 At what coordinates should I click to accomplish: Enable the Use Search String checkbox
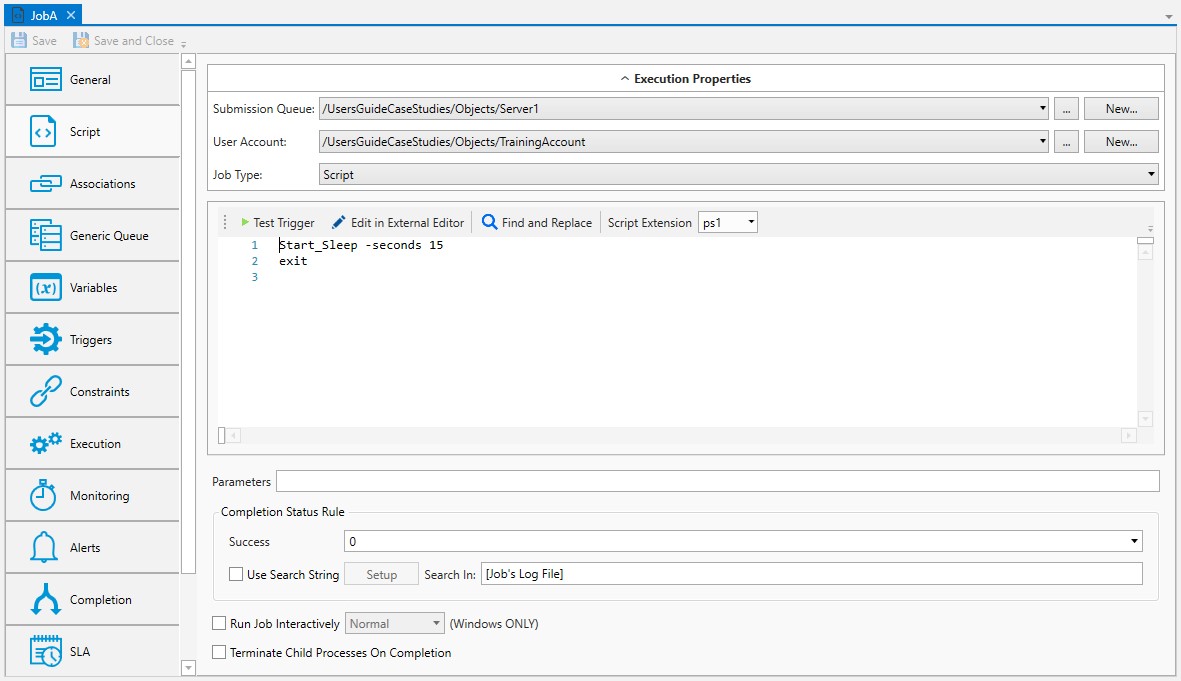click(x=236, y=574)
